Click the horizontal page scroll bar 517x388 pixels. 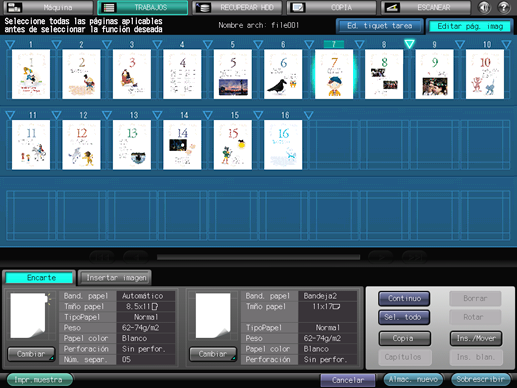pyautogui.click(x=258, y=257)
